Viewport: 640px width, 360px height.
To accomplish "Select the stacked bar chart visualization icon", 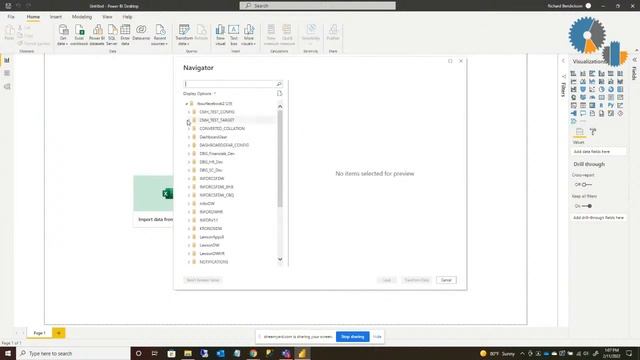I will (573, 73).
